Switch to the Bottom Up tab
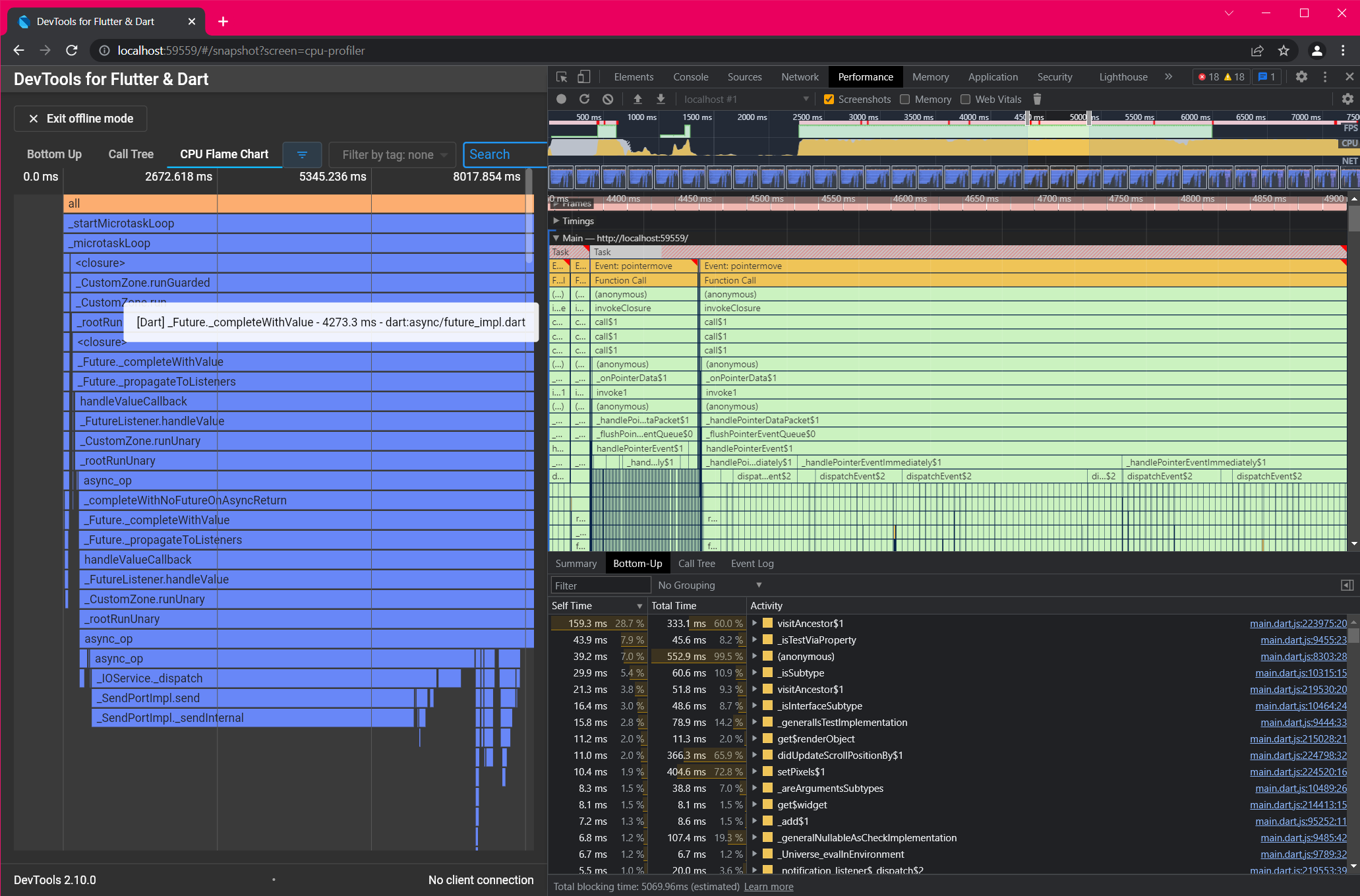The width and height of the screenshot is (1360, 896). [54, 154]
